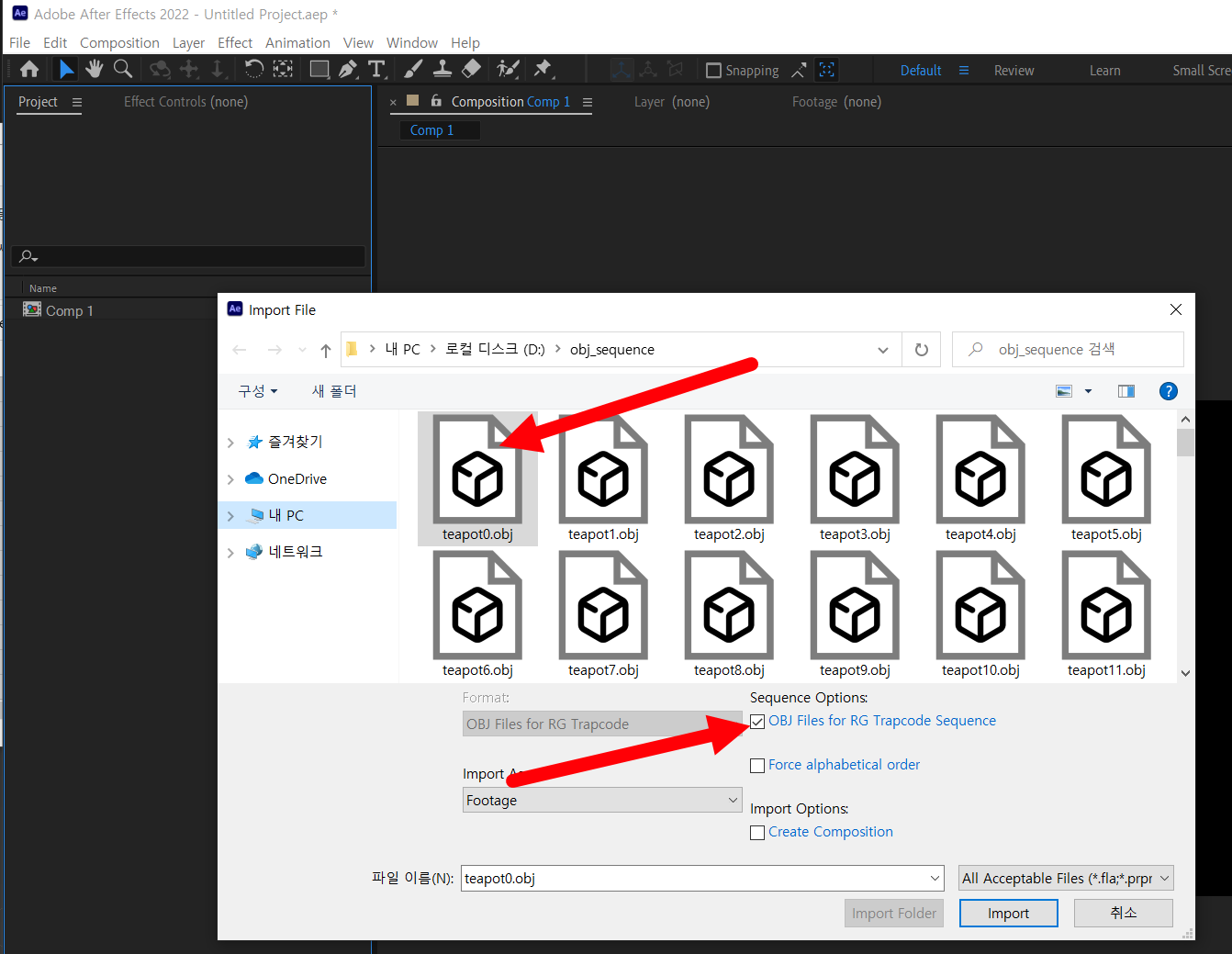Open the 구성 organize dropdown
1232x954 pixels.
pyautogui.click(x=258, y=391)
